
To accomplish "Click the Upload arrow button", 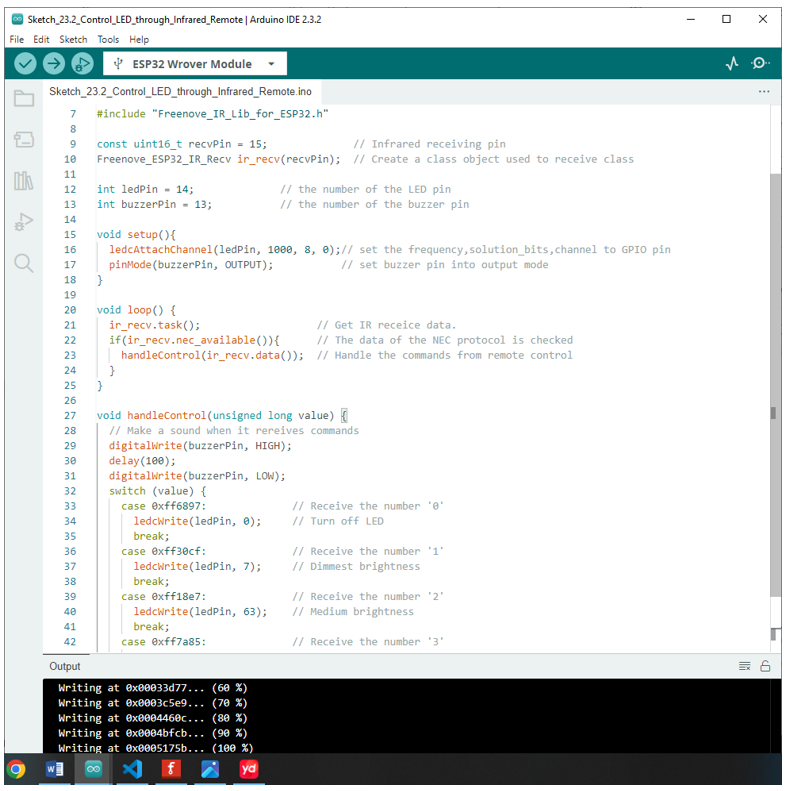I will [53, 64].
